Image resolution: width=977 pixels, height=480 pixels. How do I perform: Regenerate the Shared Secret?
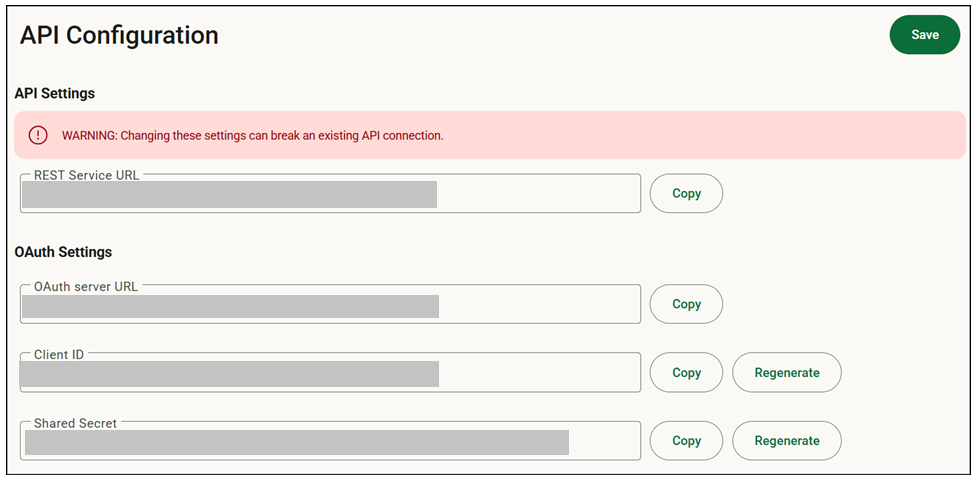point(787,441)
